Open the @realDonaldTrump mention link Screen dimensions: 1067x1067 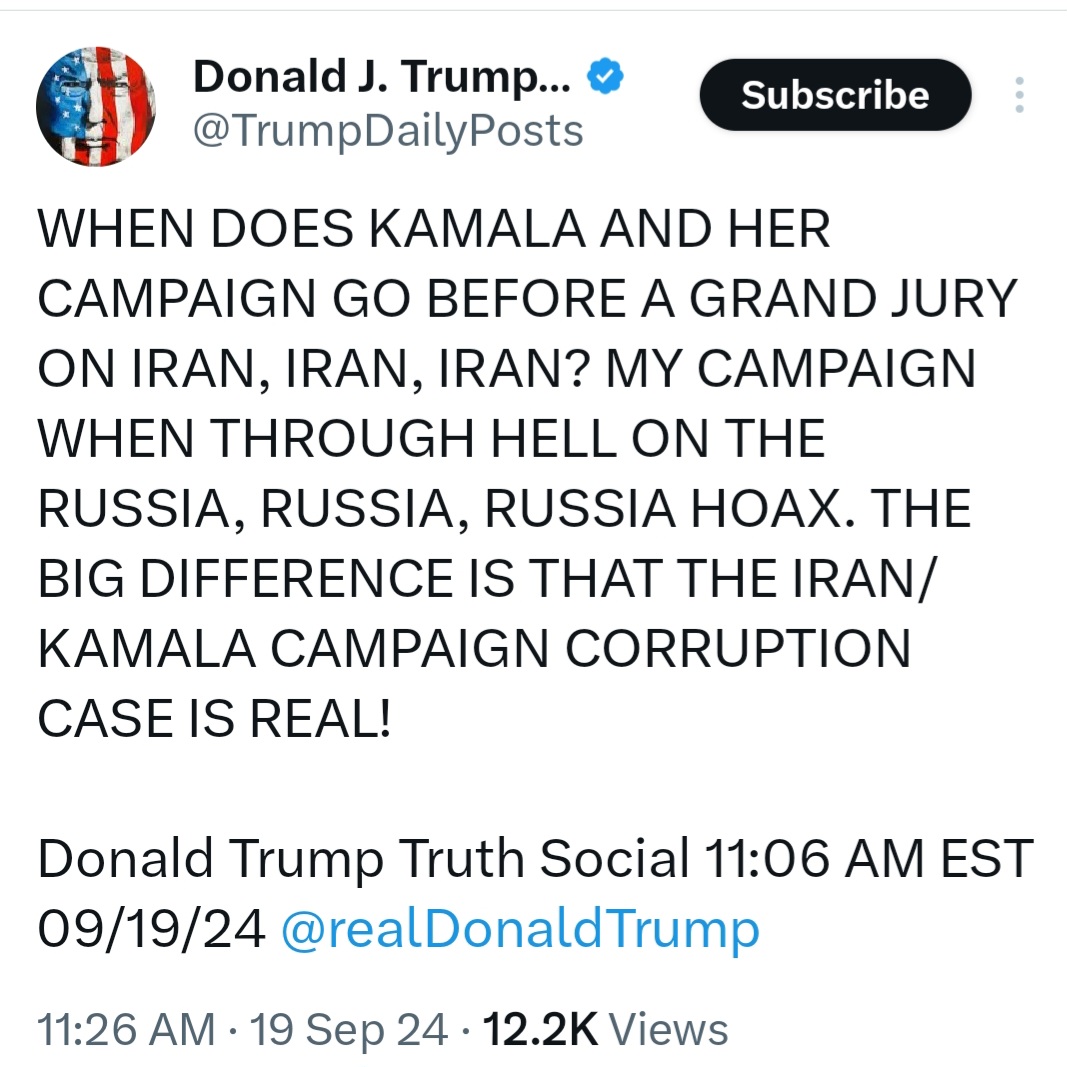pos(520,930)
